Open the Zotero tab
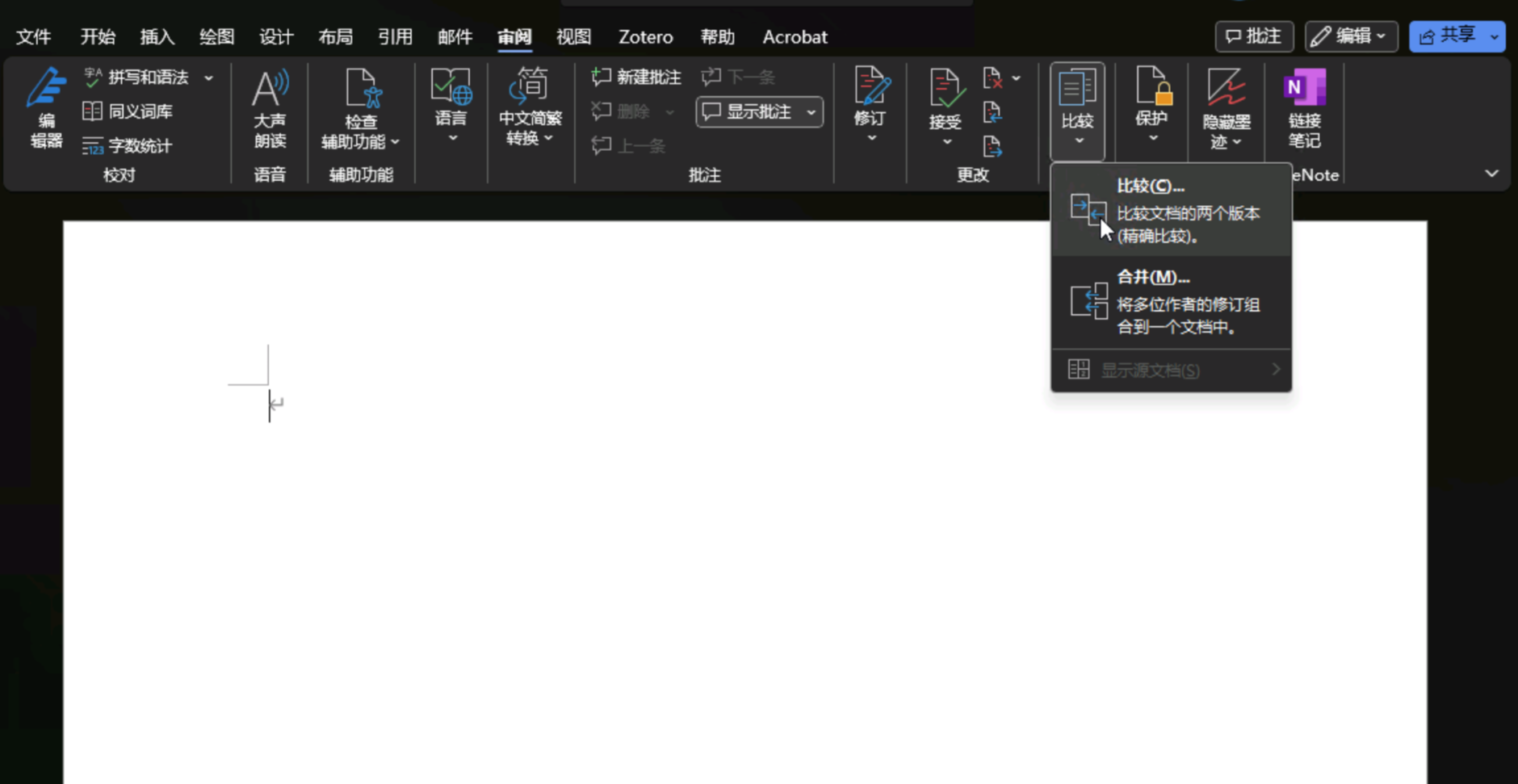The width and height of the screenshot is (1518, 784). (x=645, y=37)
